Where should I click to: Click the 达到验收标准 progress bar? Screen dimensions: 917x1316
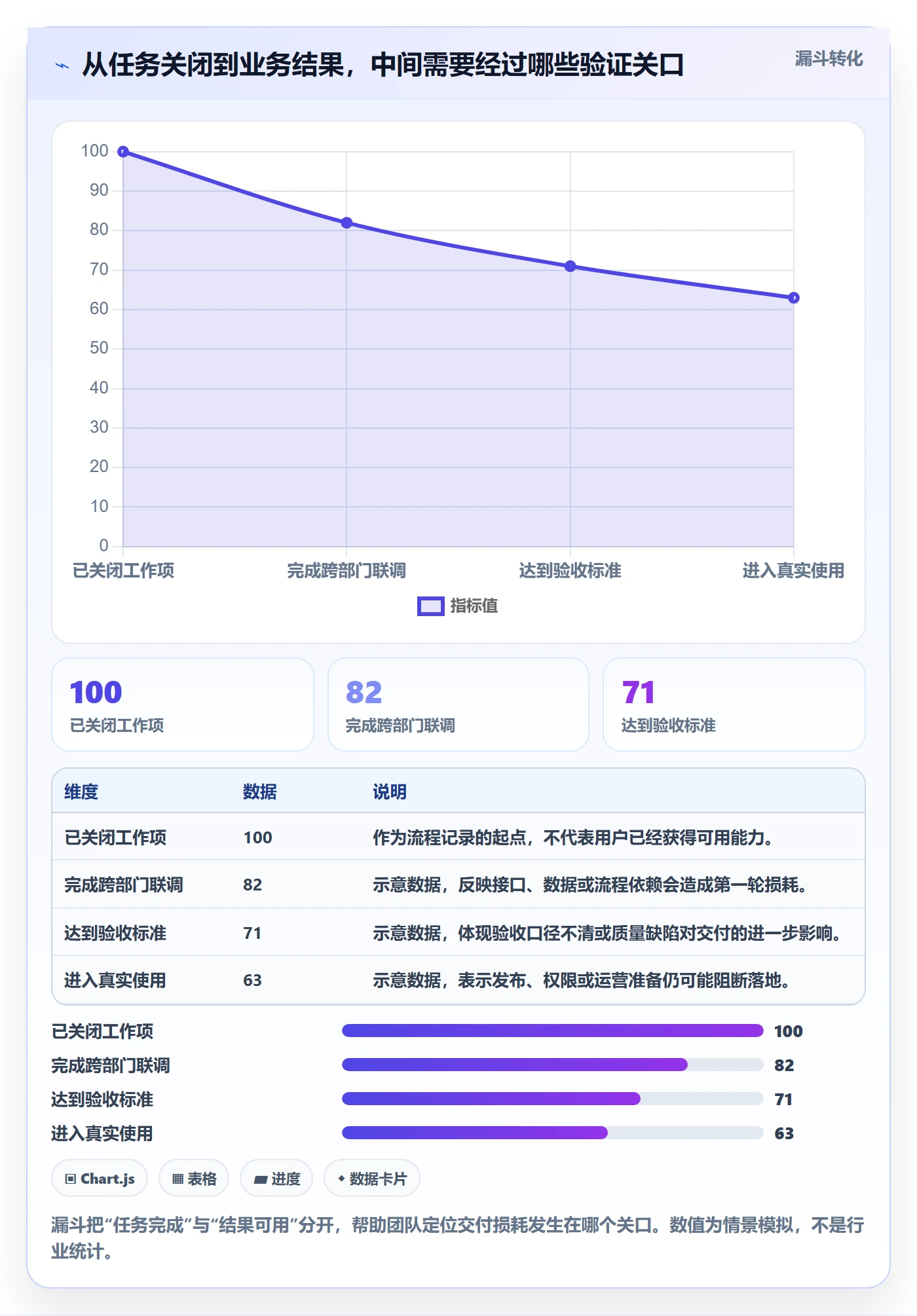(553, 1099)
